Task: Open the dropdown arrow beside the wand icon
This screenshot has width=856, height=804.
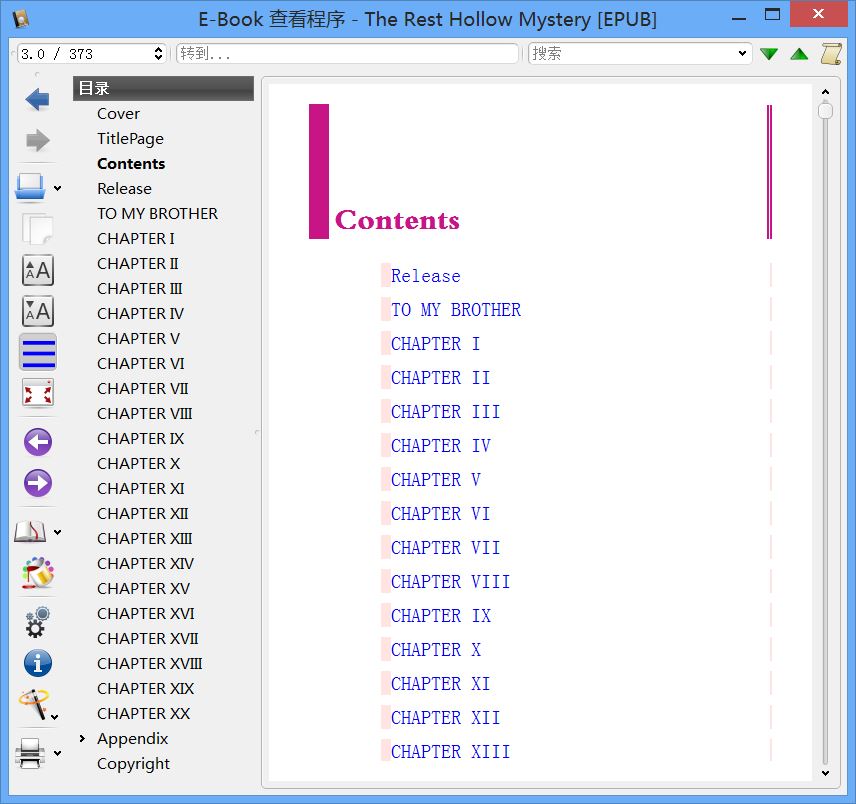Action: (x=55, y=717)
